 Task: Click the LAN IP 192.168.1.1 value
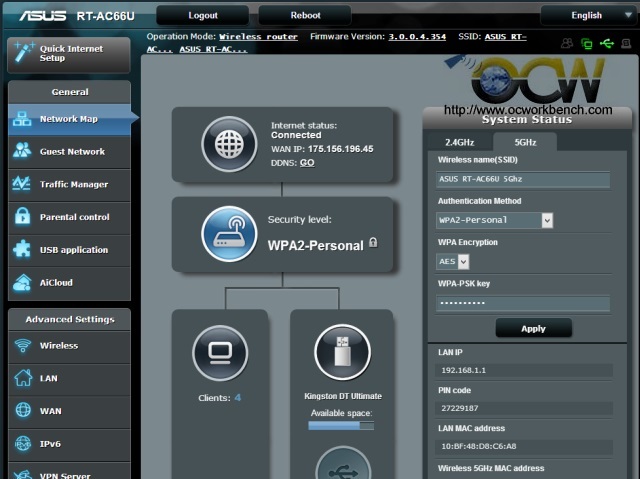point(463,370)
